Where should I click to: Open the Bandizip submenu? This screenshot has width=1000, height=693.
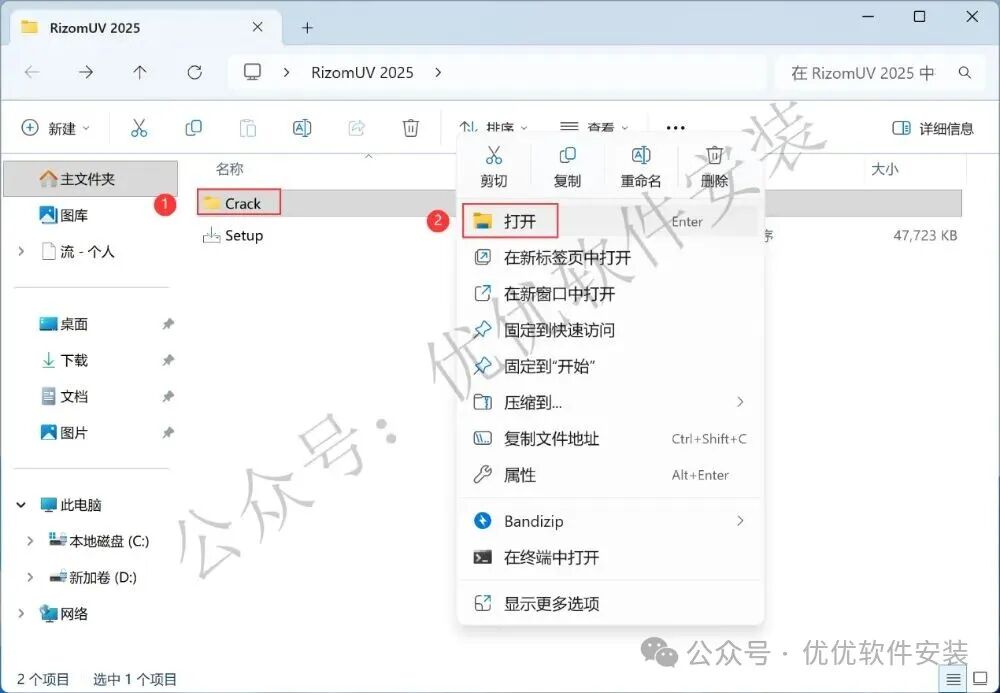click(610, 521)
